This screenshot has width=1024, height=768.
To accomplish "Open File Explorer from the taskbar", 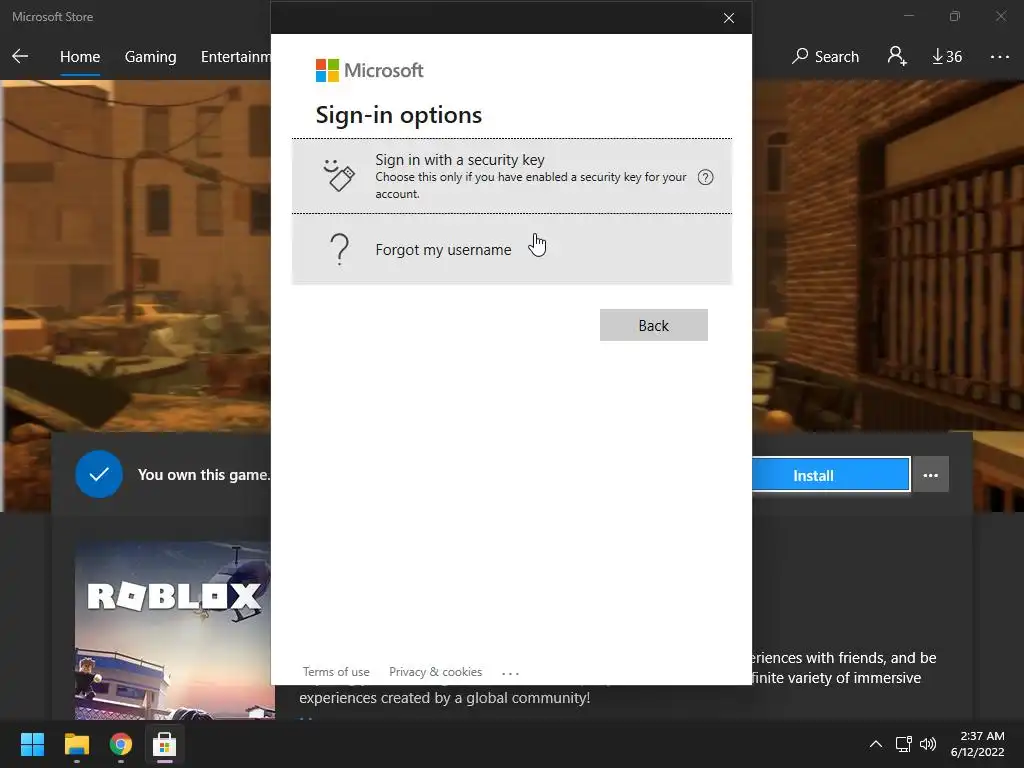I will coord(77,744).
